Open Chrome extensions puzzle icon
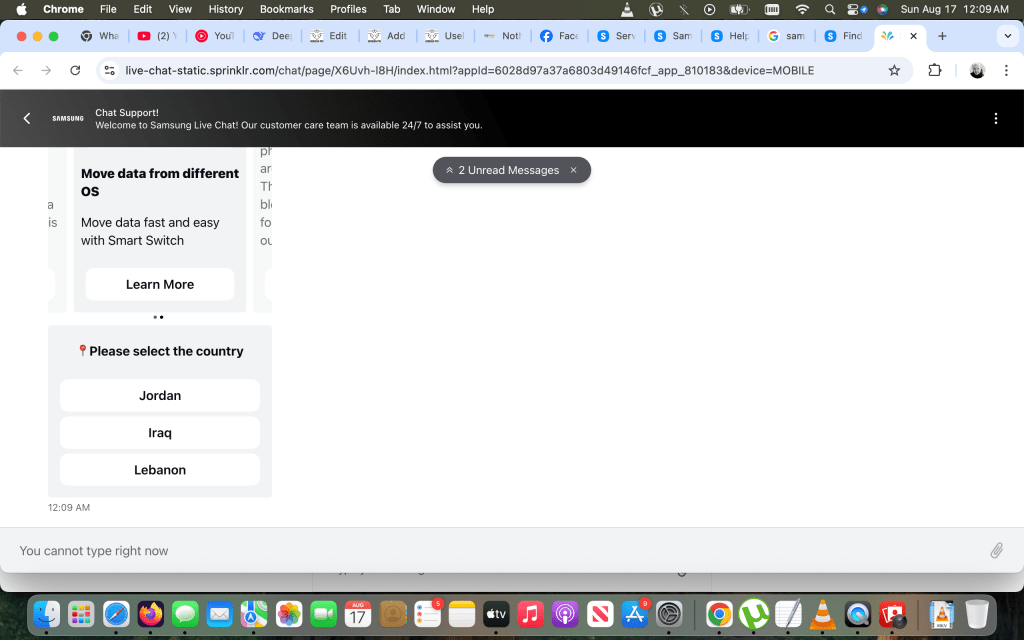The width and height of the screenshot is (1024, 640). [x=935, y=71]
